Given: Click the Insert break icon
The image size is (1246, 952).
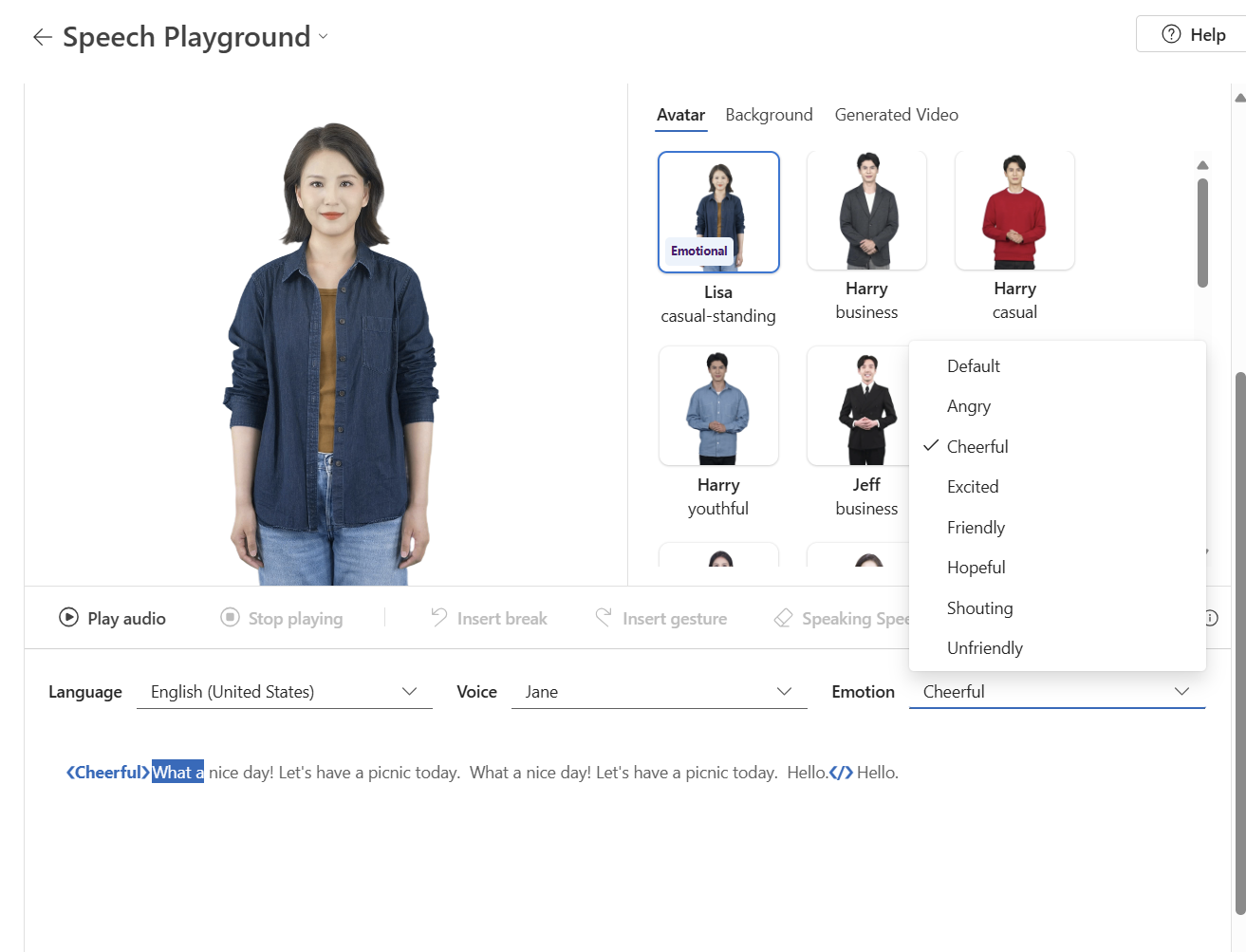Looking at the screenshot, I should click(x=438, y=618).
